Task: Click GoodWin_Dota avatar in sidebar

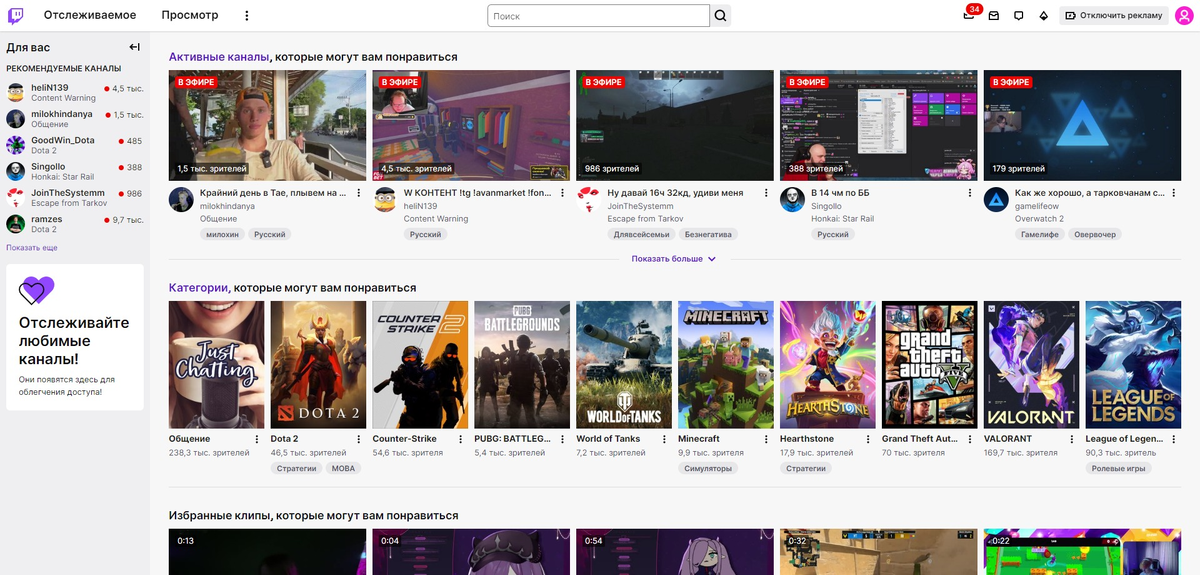Action: pos(16,146)
